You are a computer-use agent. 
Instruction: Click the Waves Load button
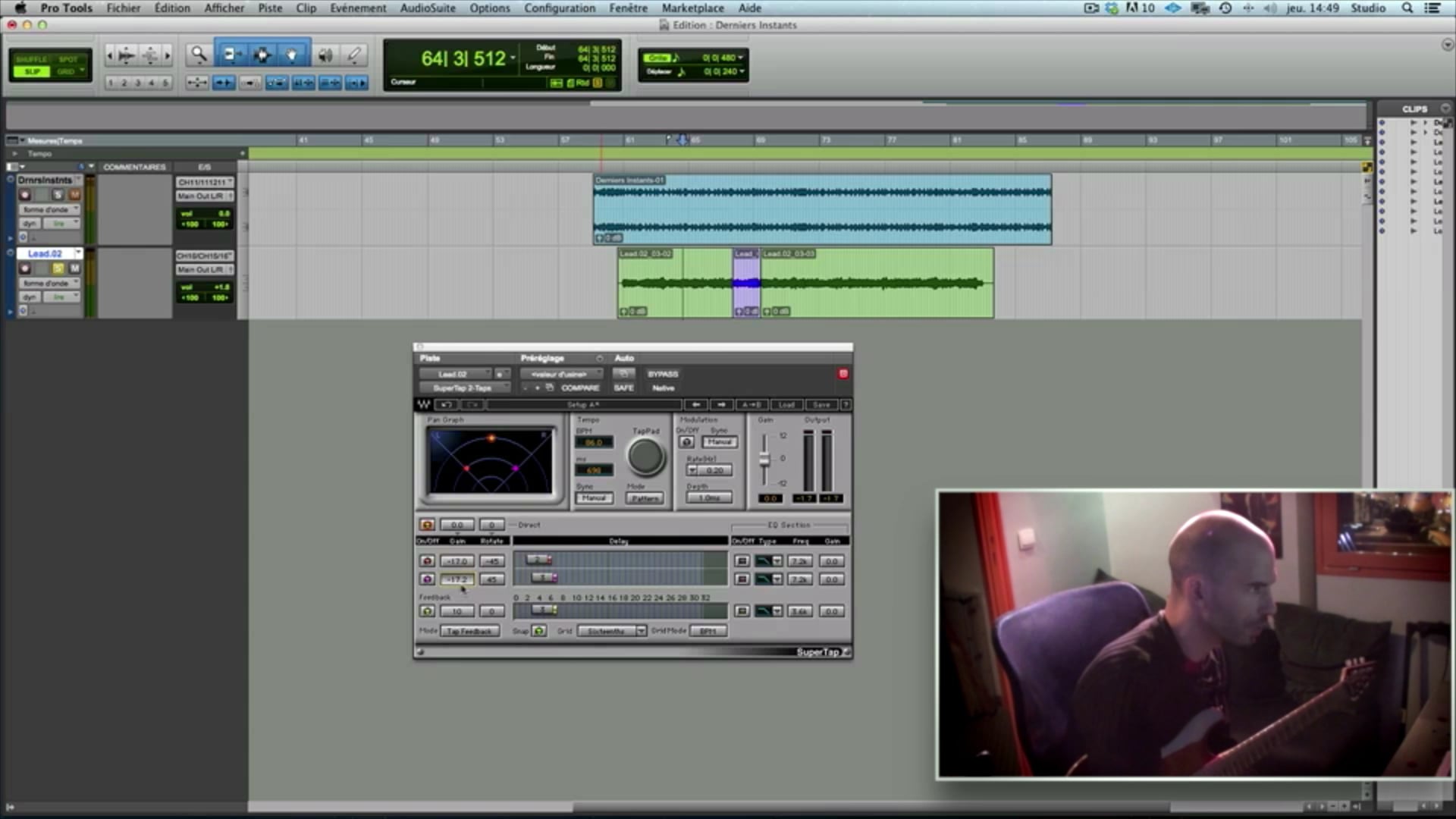(786, 405)
